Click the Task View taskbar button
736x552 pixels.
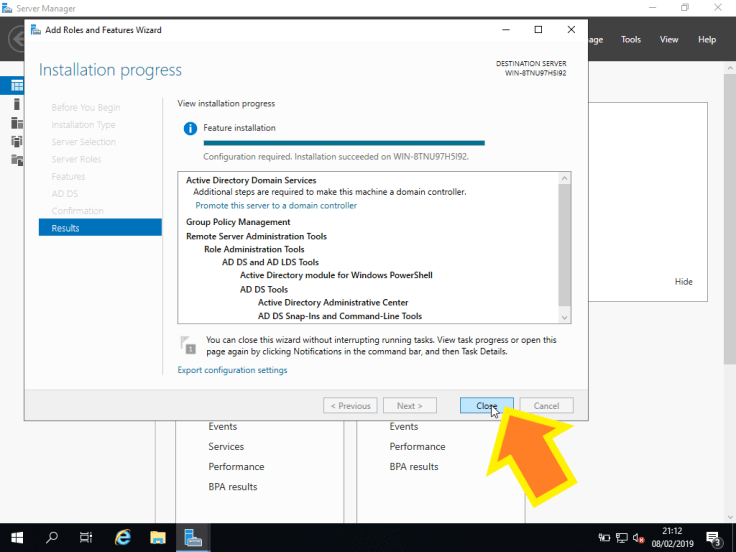coord(87,538)
